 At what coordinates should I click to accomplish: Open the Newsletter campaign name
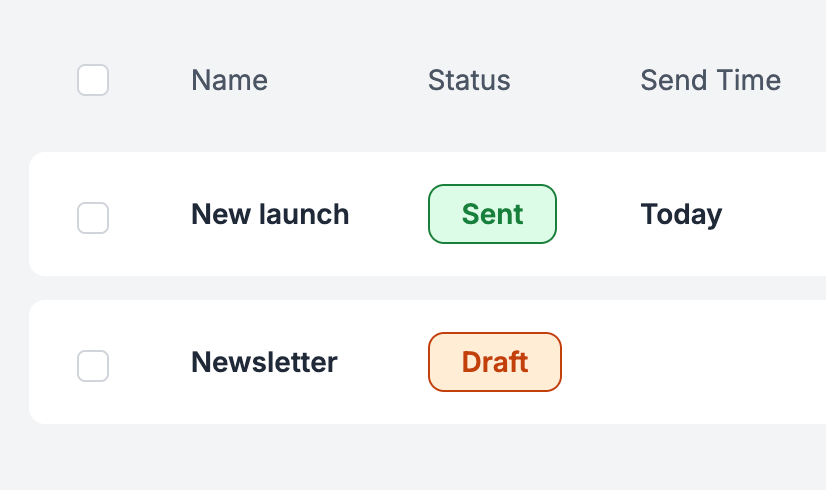pos(264,362)
